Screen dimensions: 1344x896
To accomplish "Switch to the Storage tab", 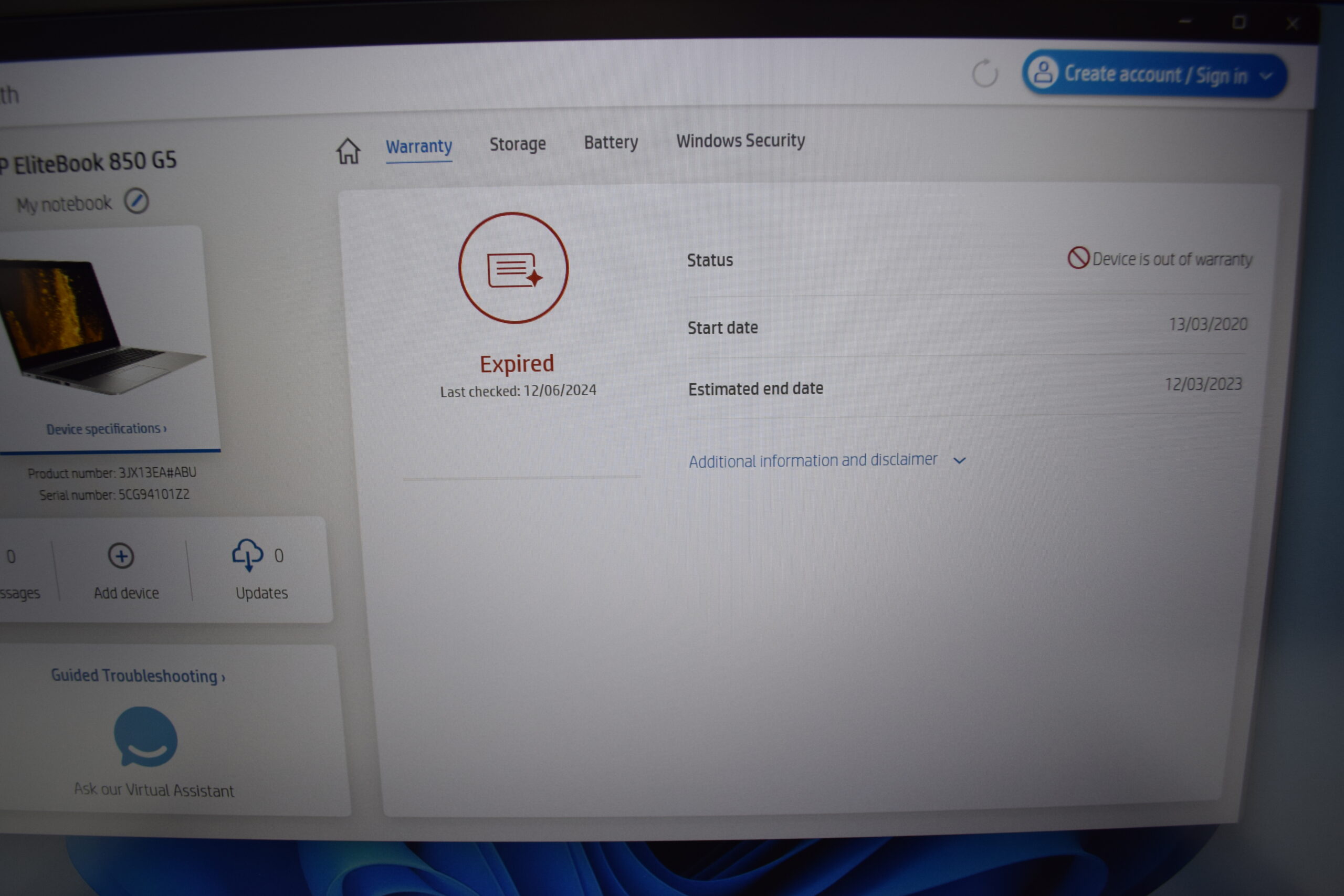I will (518, 144).
